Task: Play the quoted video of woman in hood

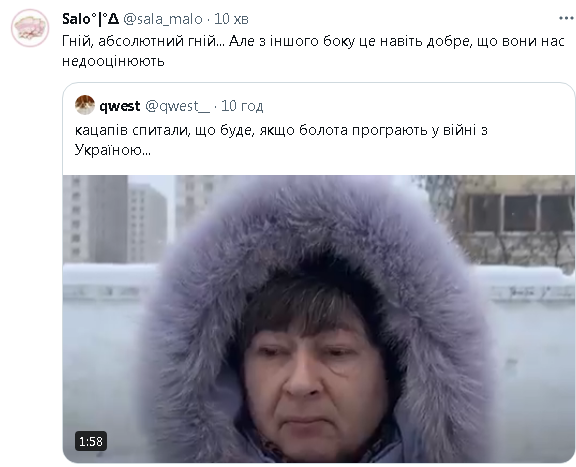Action: click(x=318, y=319)
